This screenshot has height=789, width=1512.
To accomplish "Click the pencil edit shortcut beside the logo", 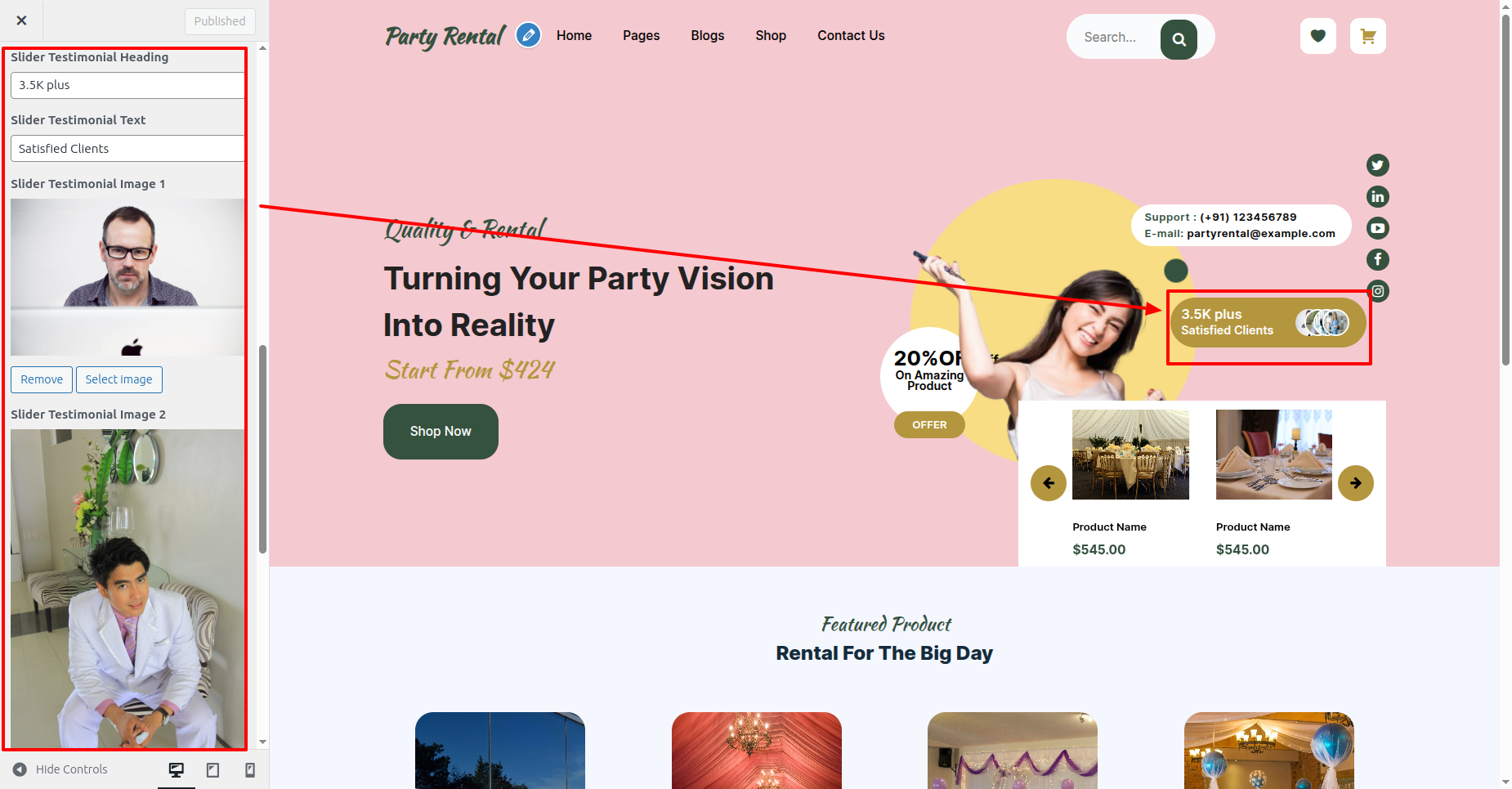I will point(529,35).
